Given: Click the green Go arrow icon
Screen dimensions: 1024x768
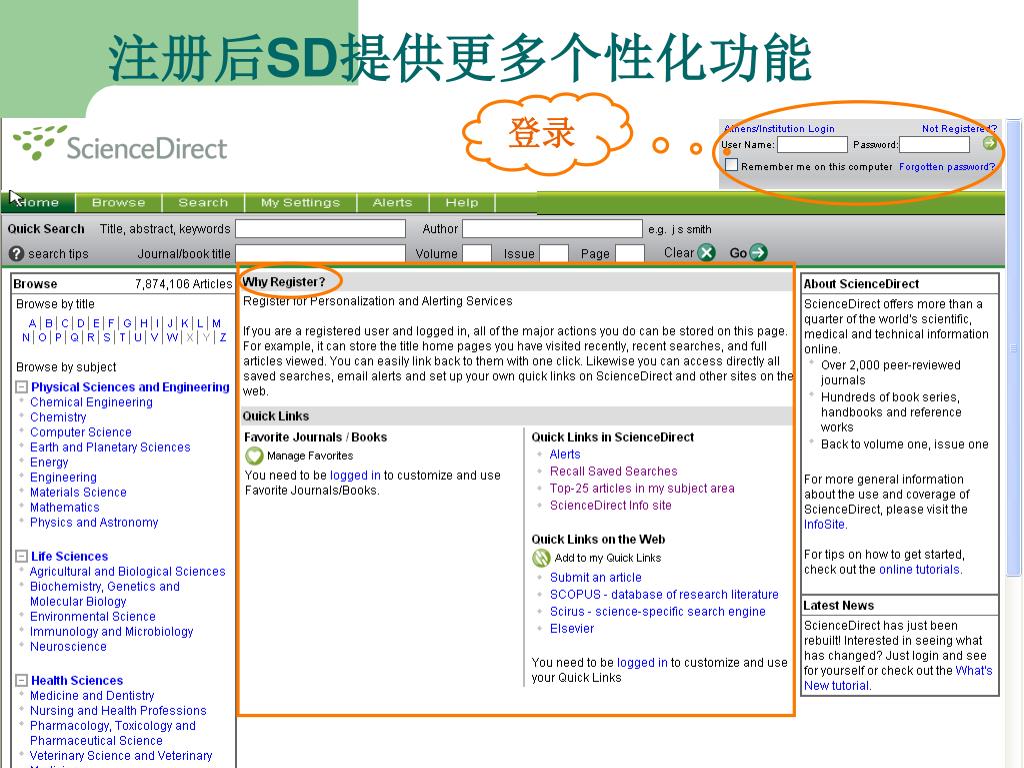Looking at the screenshot, I should point(758,253).
